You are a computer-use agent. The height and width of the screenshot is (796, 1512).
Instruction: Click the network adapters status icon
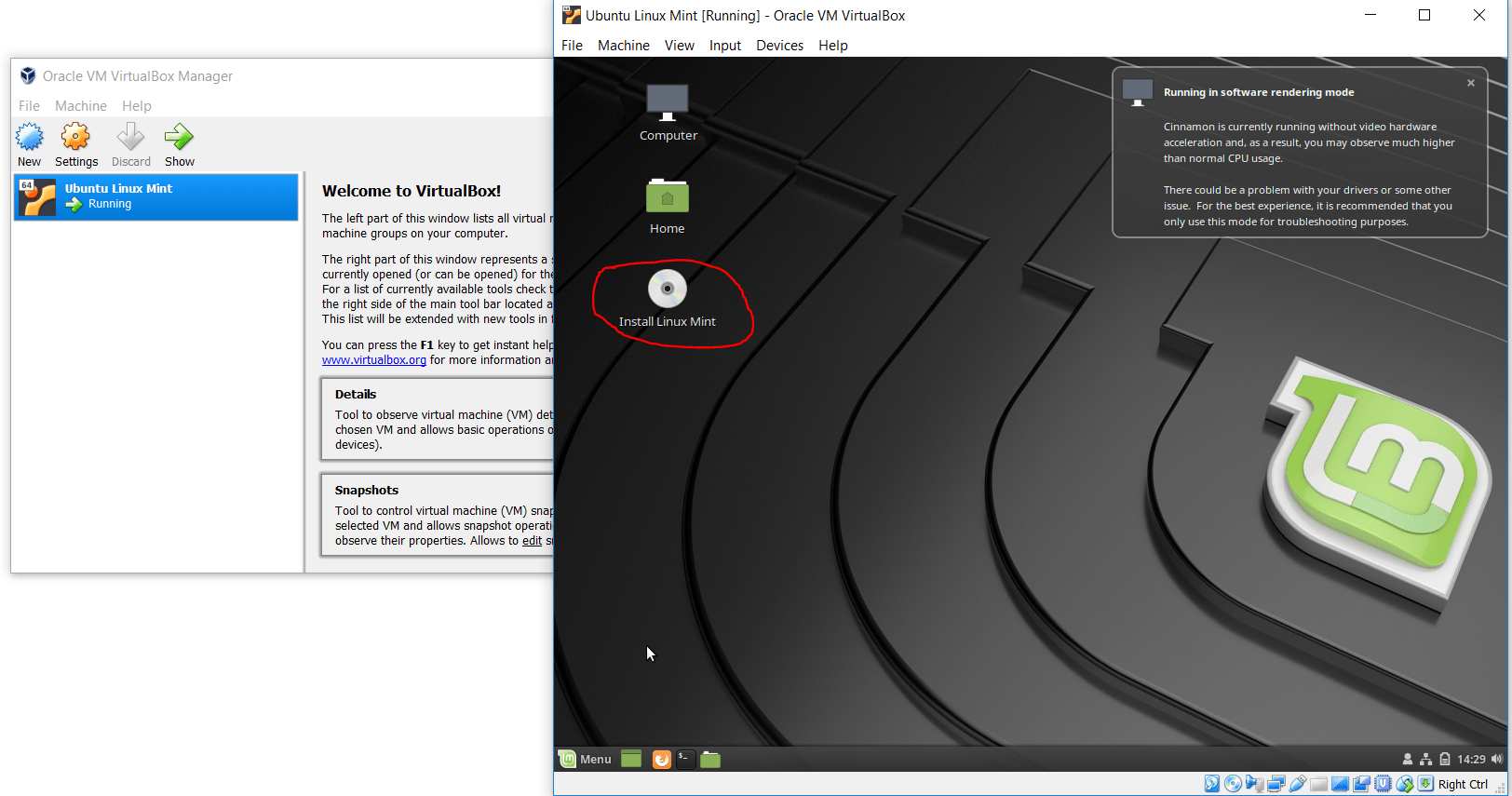pos(1276,784)
